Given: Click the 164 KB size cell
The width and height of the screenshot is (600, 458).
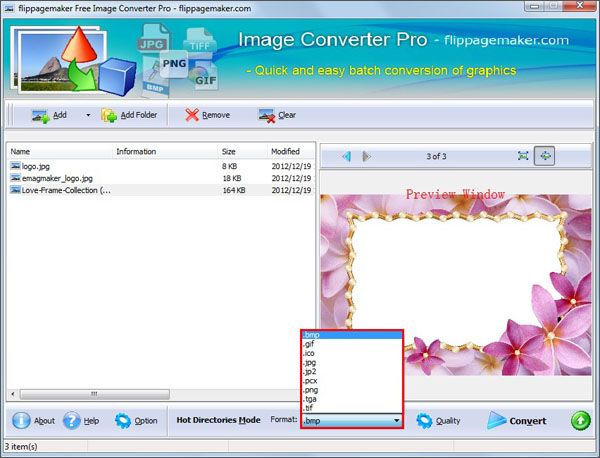Looking at the screenshot, I should tap(234, 190).
